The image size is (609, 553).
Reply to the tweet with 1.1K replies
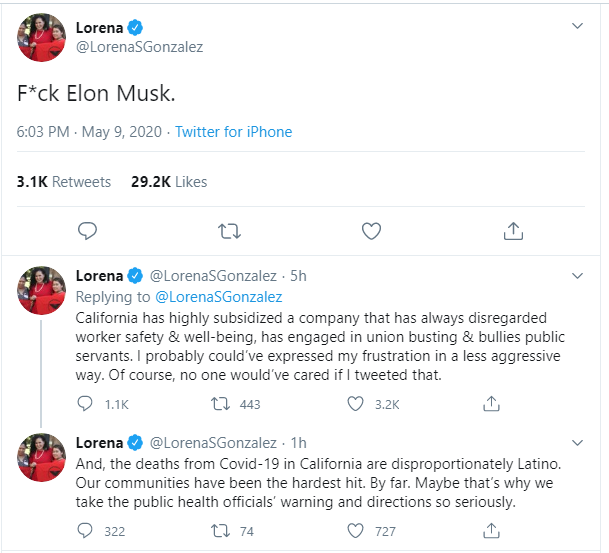87,404
